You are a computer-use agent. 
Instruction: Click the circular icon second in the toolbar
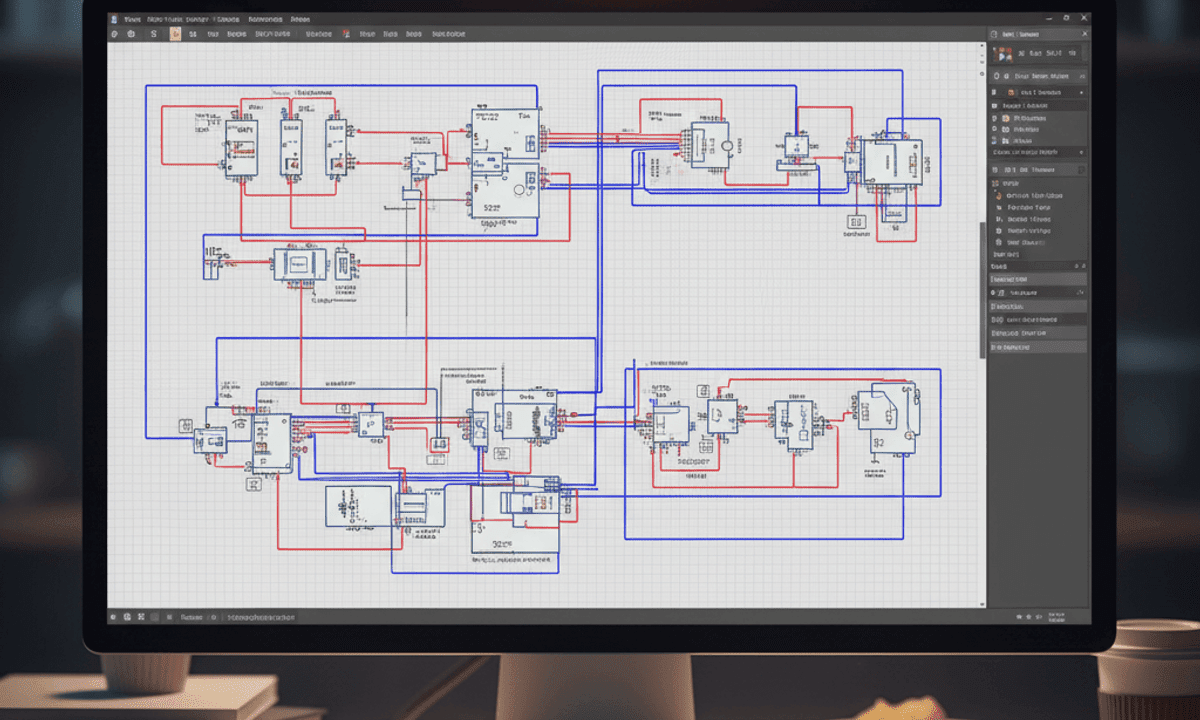[131, 34]
